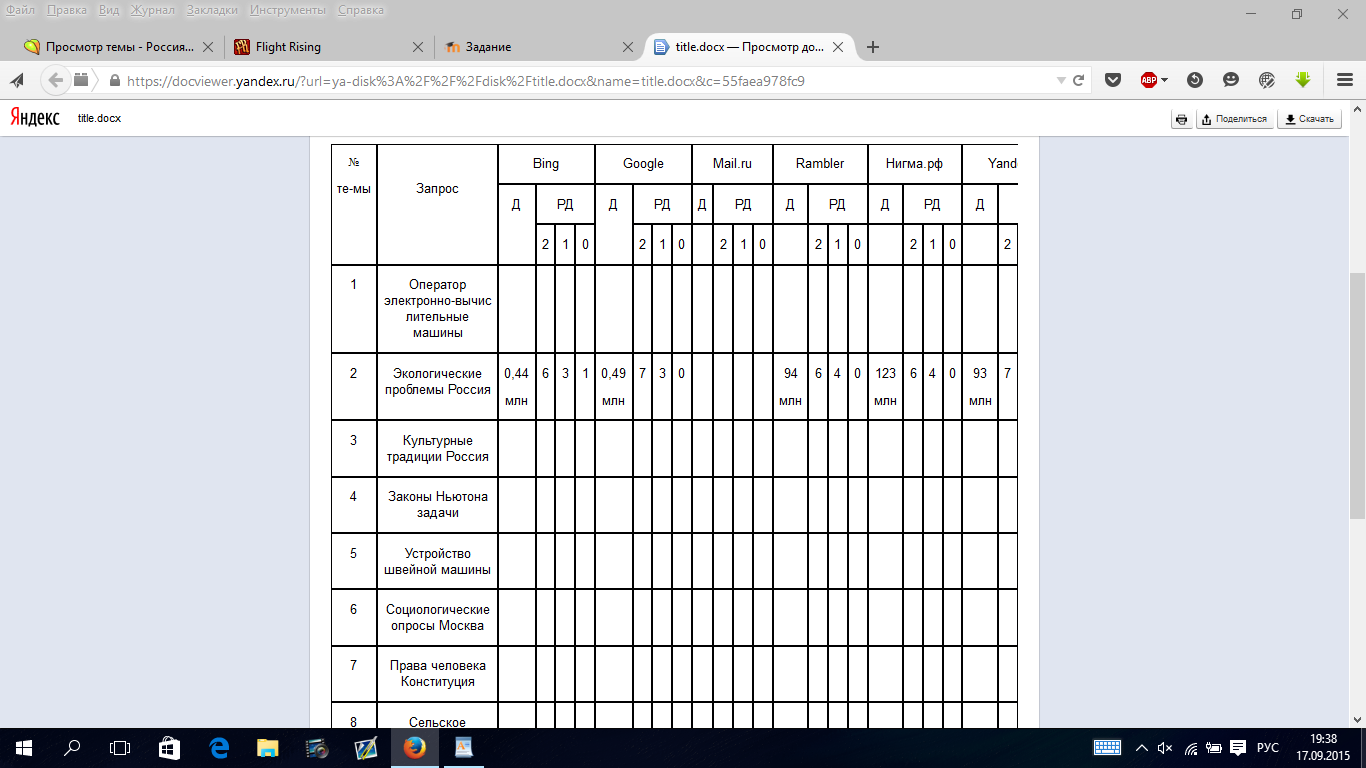Open the Файл menu
Image resolution: width=1366 pixels, height=768 pixels.
pos(20,10)
